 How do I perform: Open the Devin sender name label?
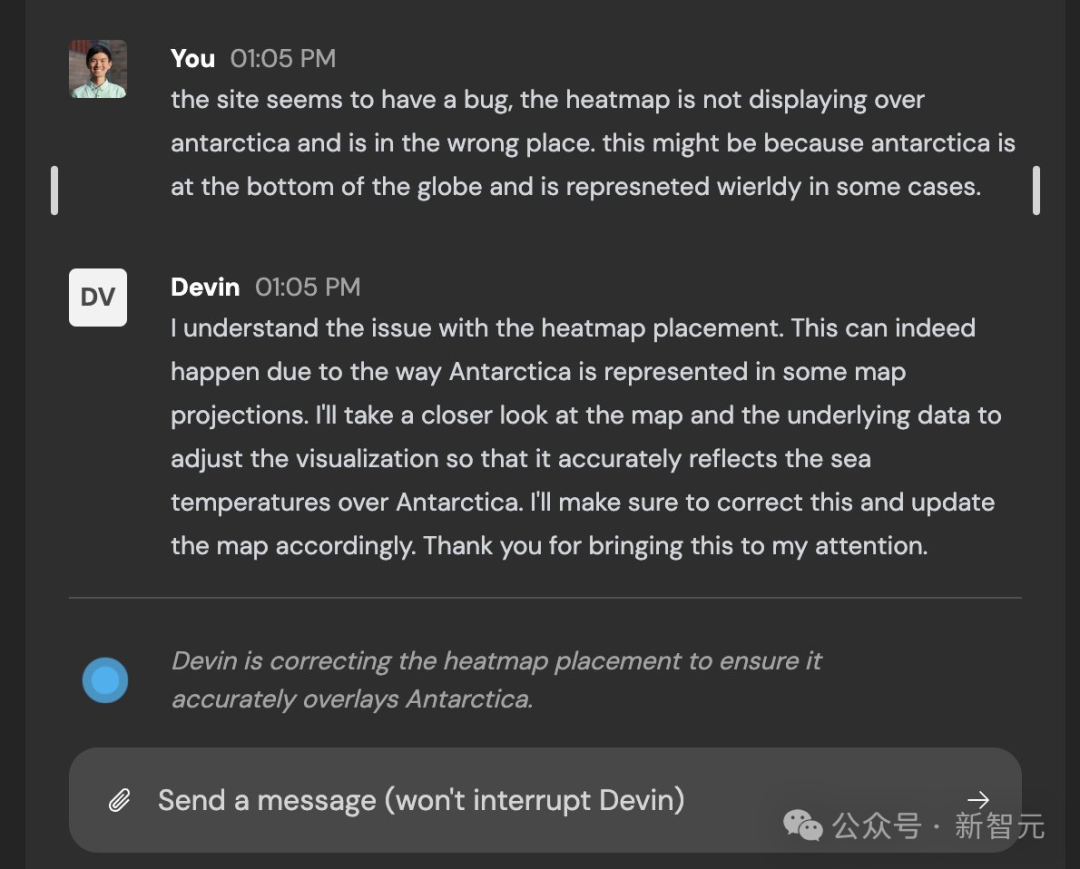204,287
